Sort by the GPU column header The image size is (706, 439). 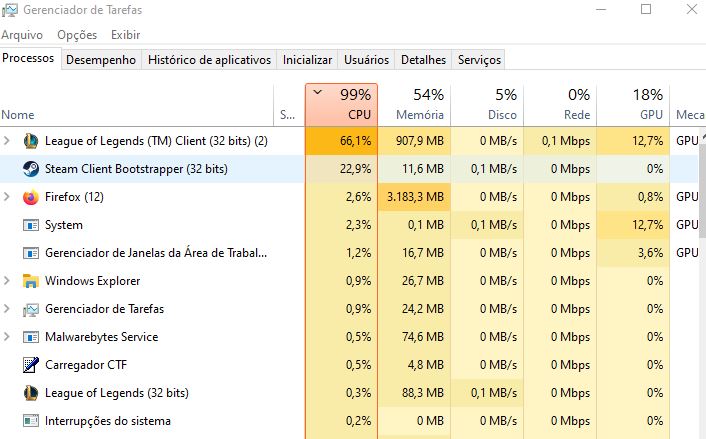(x=633, y=105)
